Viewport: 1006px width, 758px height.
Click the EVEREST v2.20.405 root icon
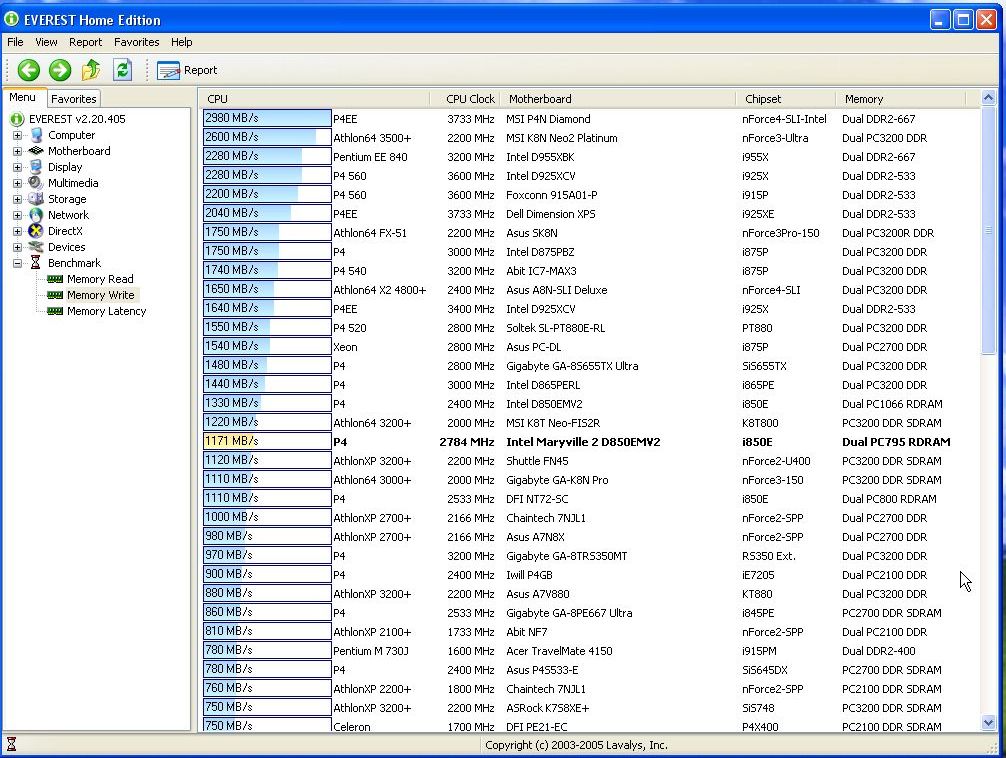[x=17, y=119]
